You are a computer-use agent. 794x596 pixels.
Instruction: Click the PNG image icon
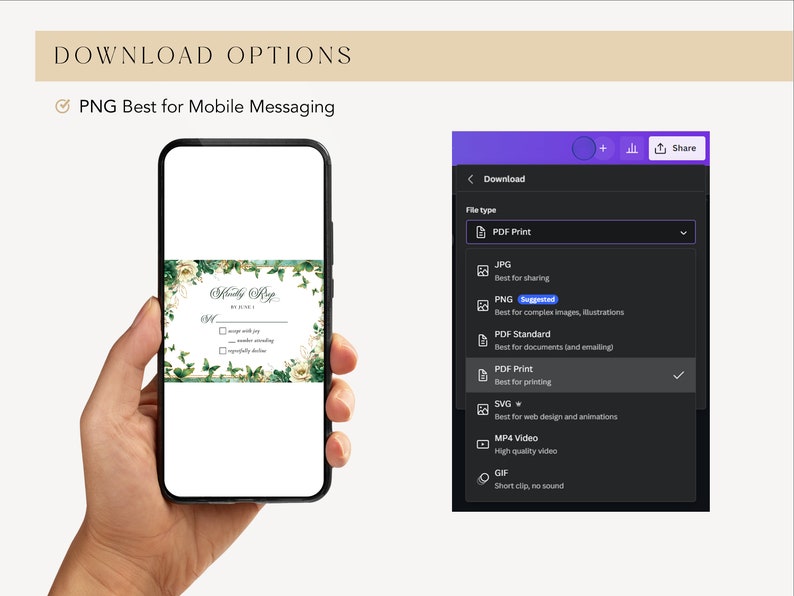coord(483,305)
